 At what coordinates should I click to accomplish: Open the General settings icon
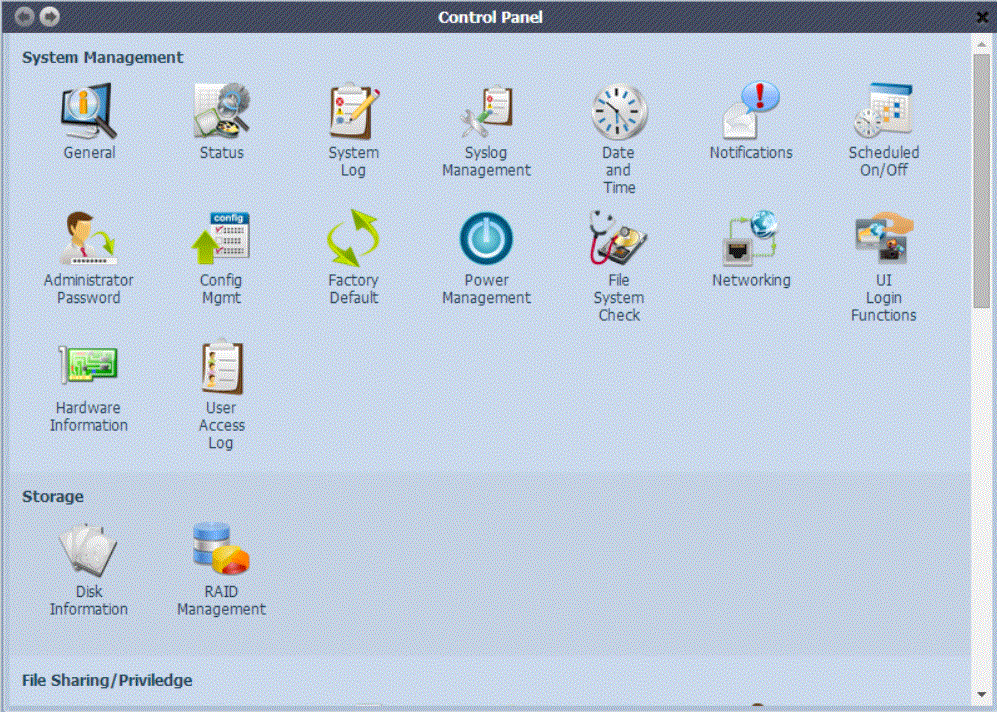tap(89, 111)
